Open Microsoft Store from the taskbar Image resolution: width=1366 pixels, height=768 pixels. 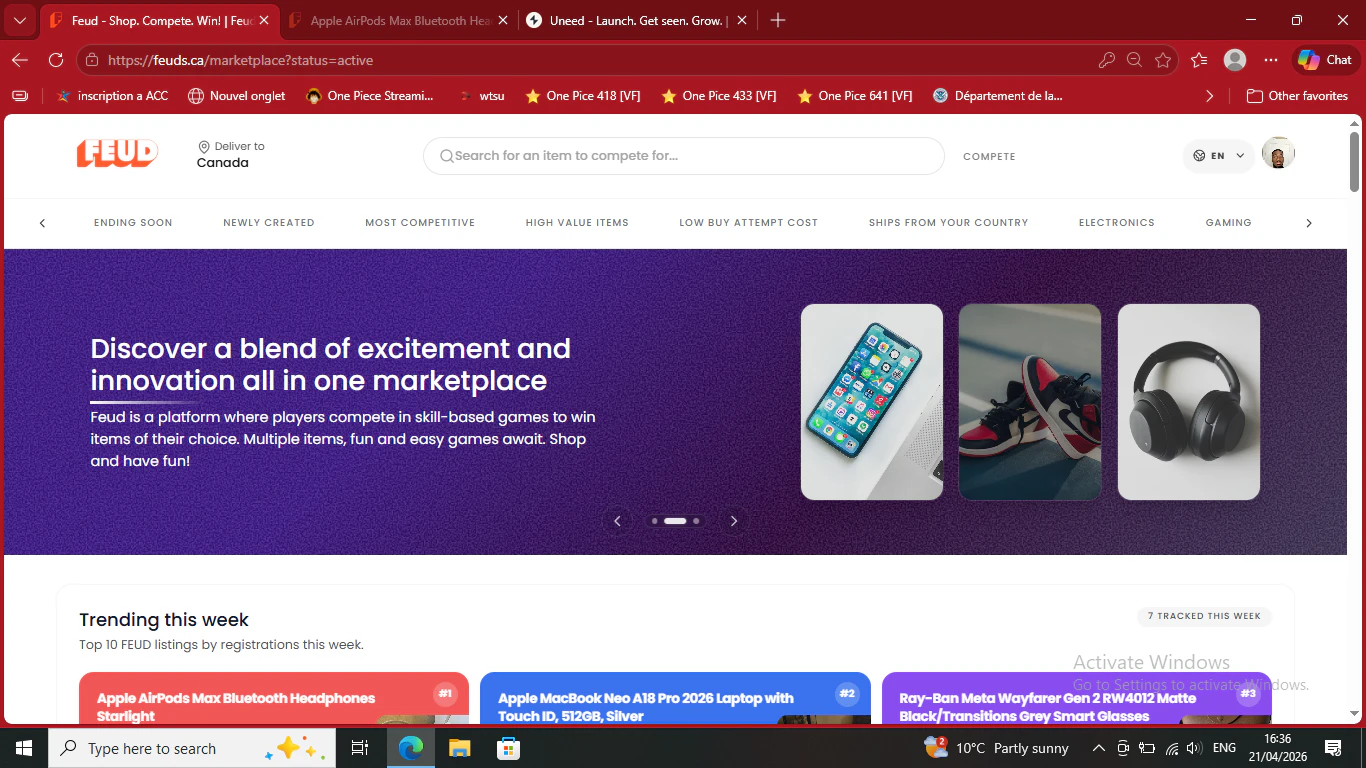(509, 748)
